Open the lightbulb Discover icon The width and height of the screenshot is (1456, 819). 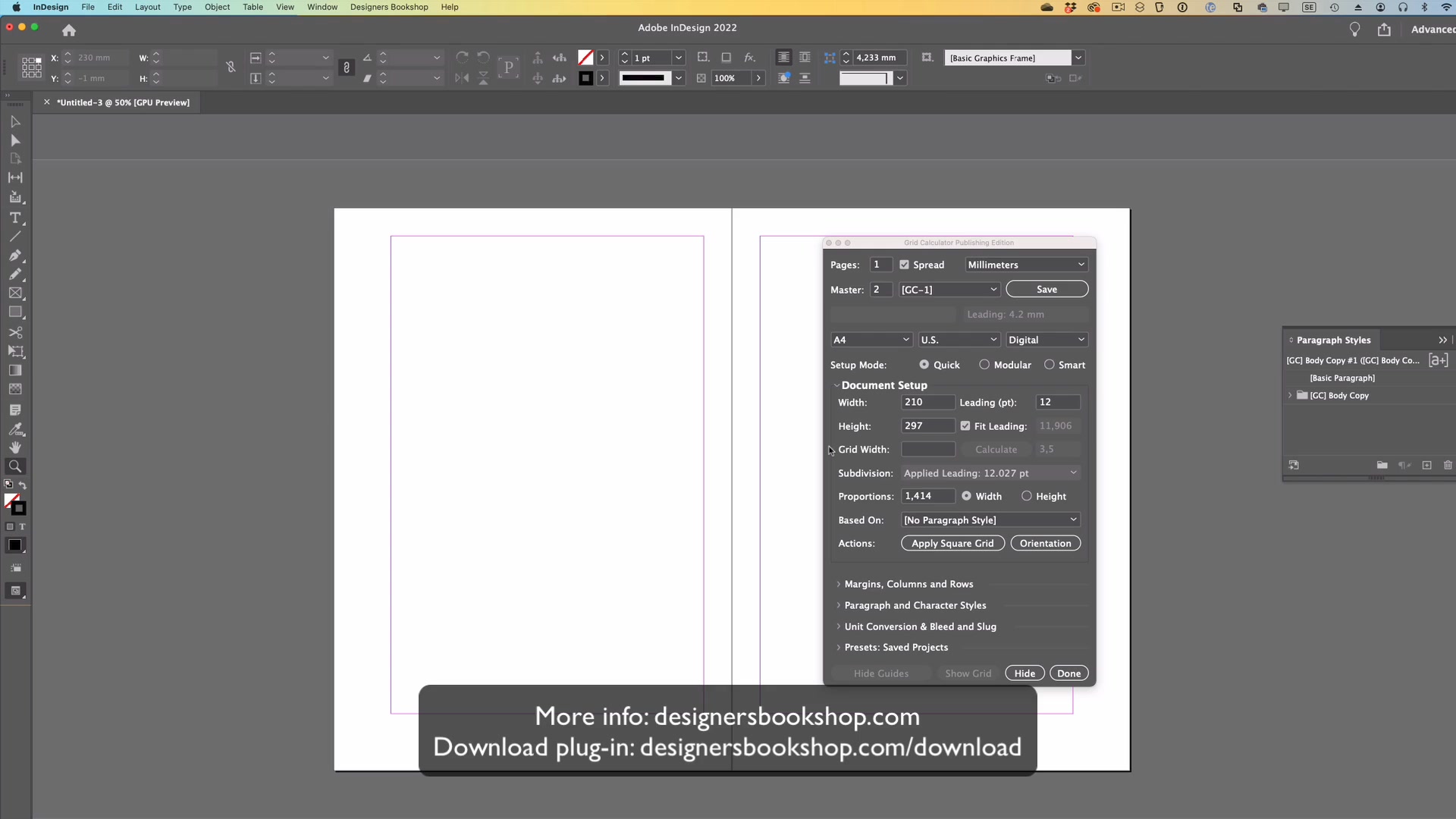[1355, 30]
